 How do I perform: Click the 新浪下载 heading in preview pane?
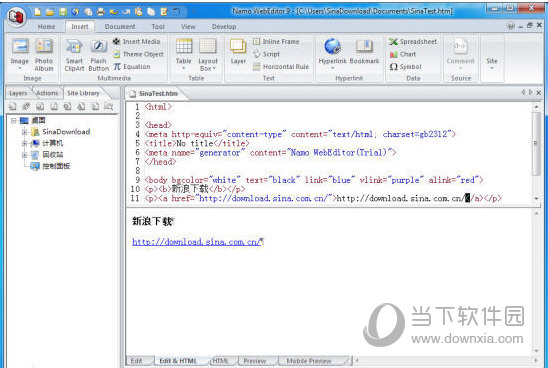point(152,221)
